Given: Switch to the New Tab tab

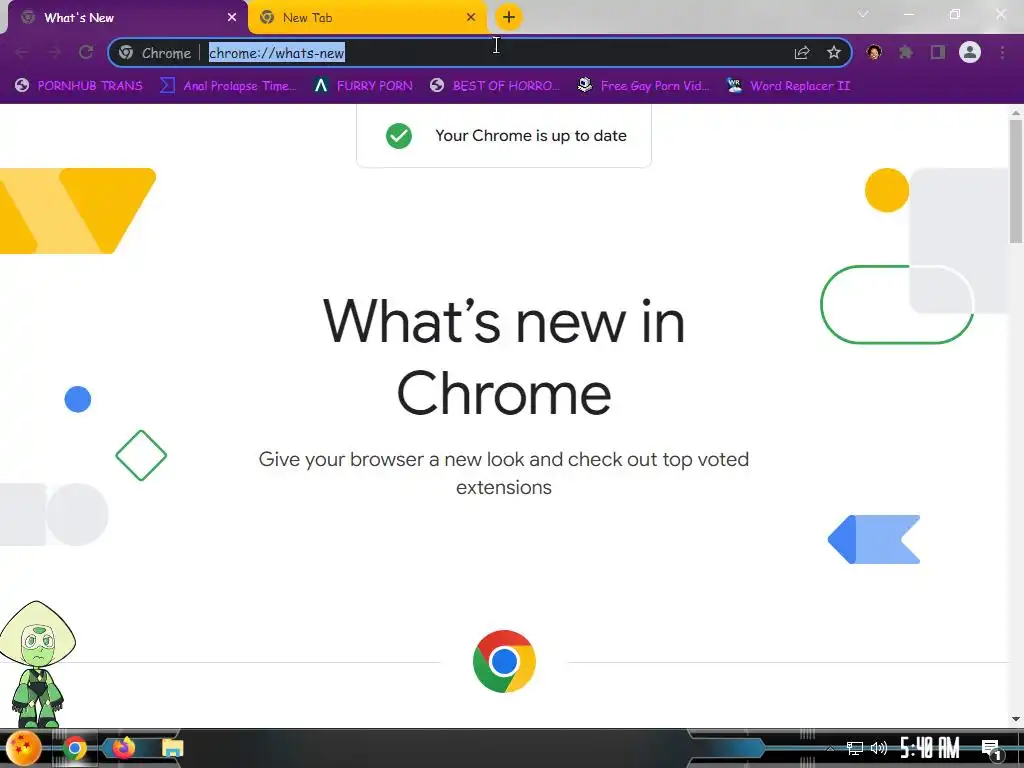Looking at the screenshot, I should tap(368, 18).
